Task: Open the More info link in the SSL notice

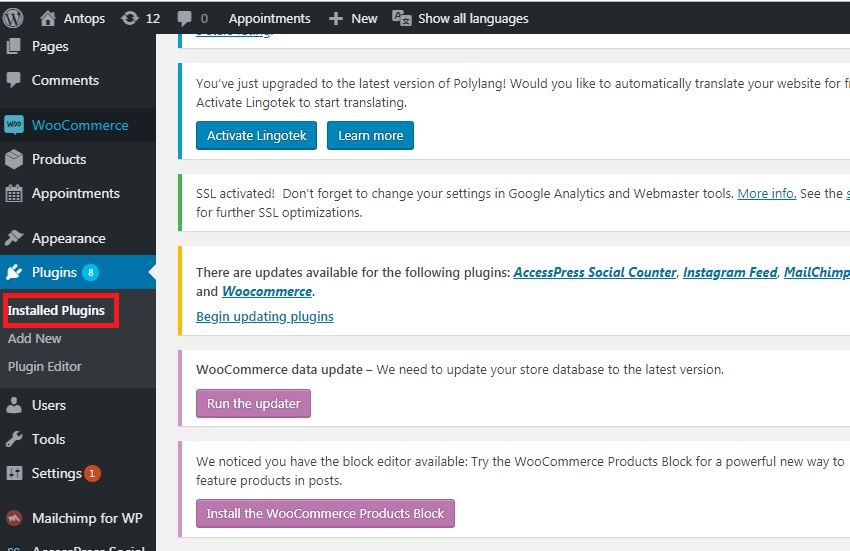Action: coord(767,194)
